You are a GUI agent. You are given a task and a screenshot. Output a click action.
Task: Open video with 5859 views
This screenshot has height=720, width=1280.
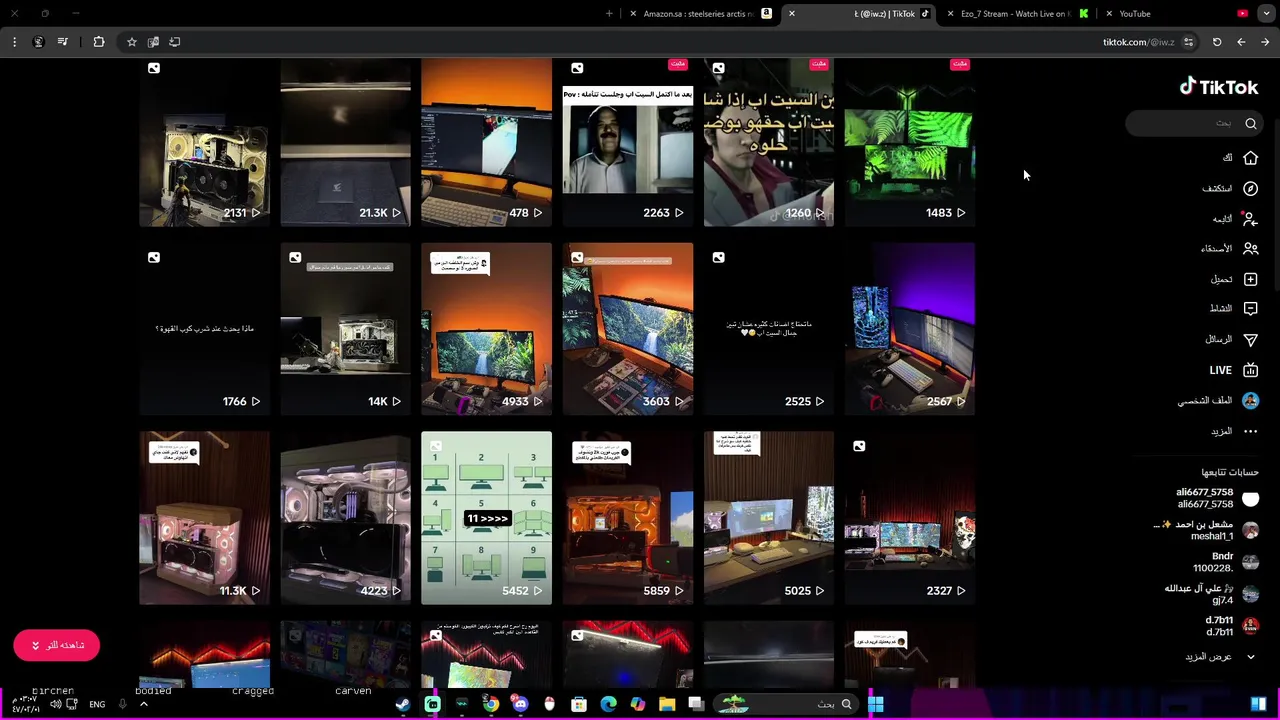coord(627,518)
